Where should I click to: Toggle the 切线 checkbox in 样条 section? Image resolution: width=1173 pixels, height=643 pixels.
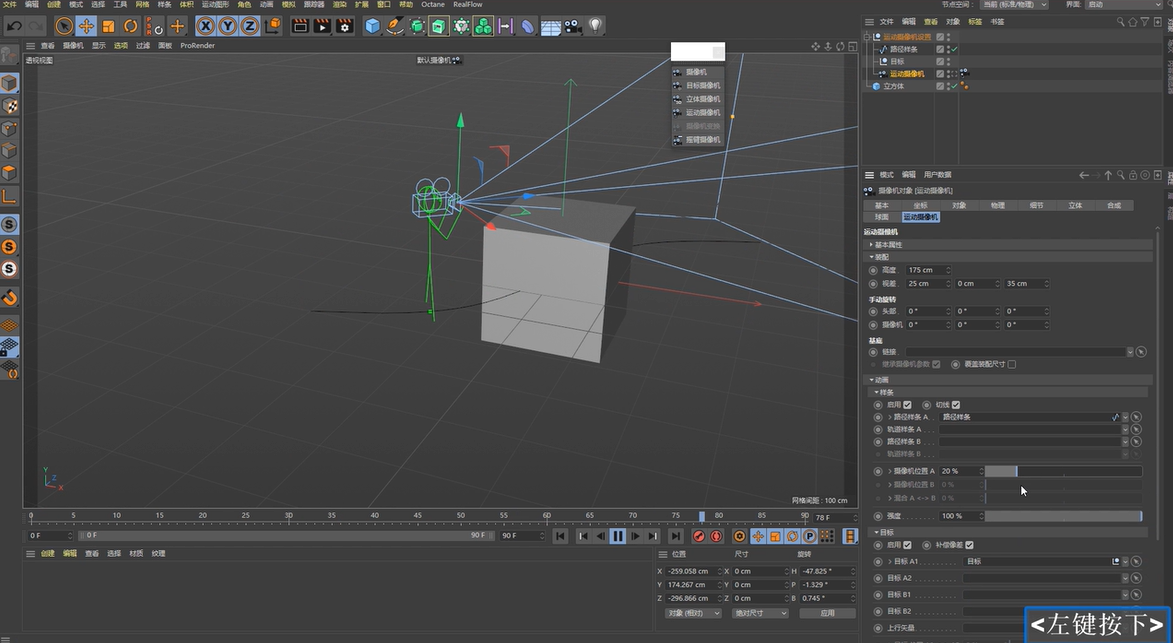(x=956, y=405)
